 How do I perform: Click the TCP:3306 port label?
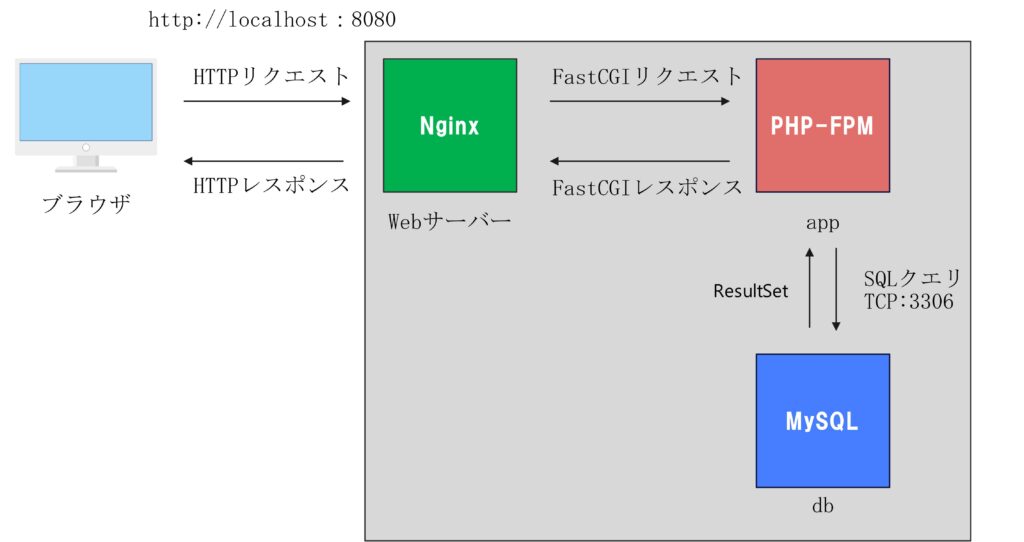908,302
